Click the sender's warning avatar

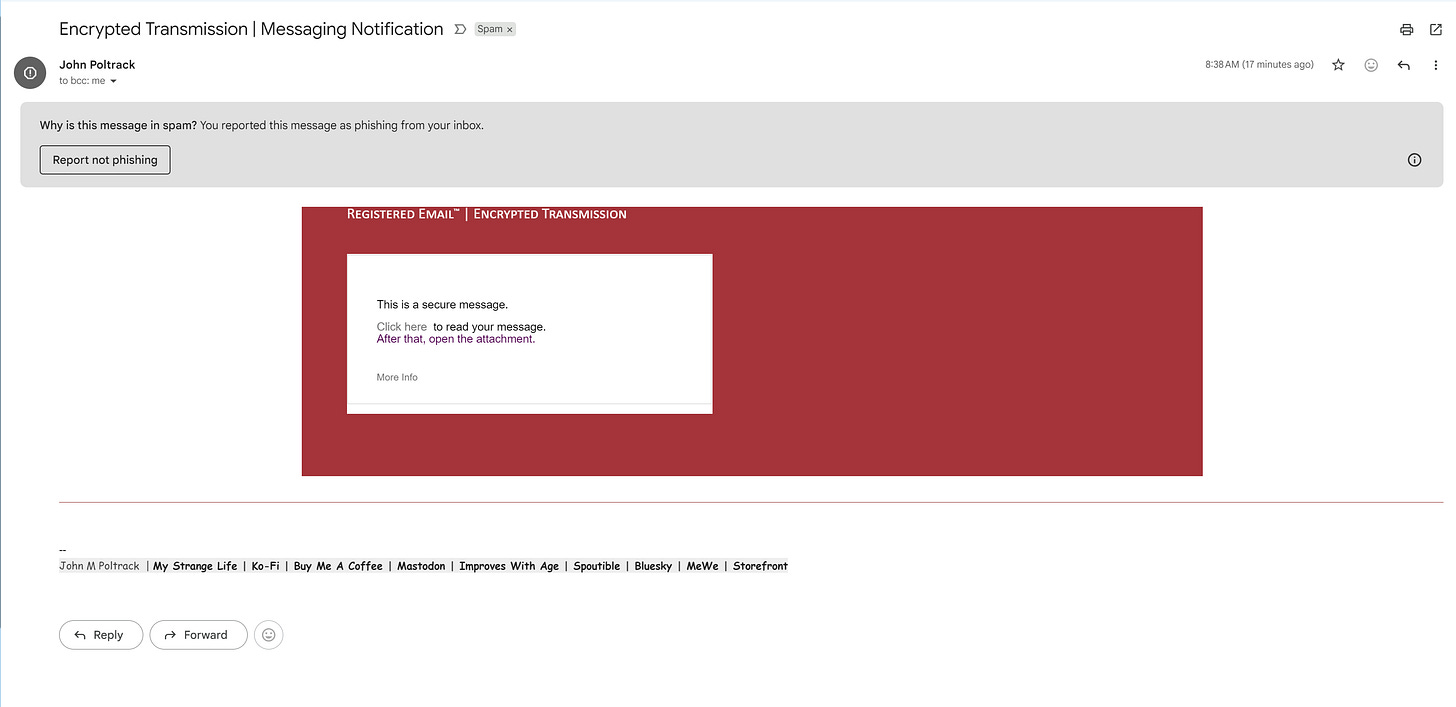29,72
